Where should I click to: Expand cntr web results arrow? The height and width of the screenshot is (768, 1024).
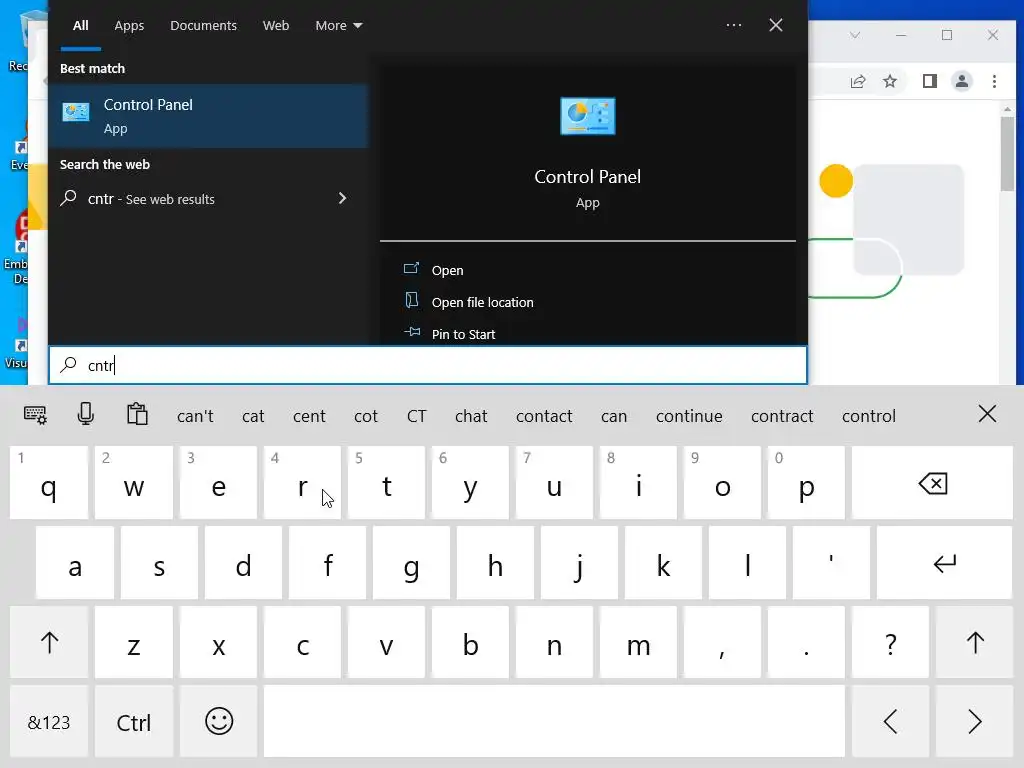point(342,198)
